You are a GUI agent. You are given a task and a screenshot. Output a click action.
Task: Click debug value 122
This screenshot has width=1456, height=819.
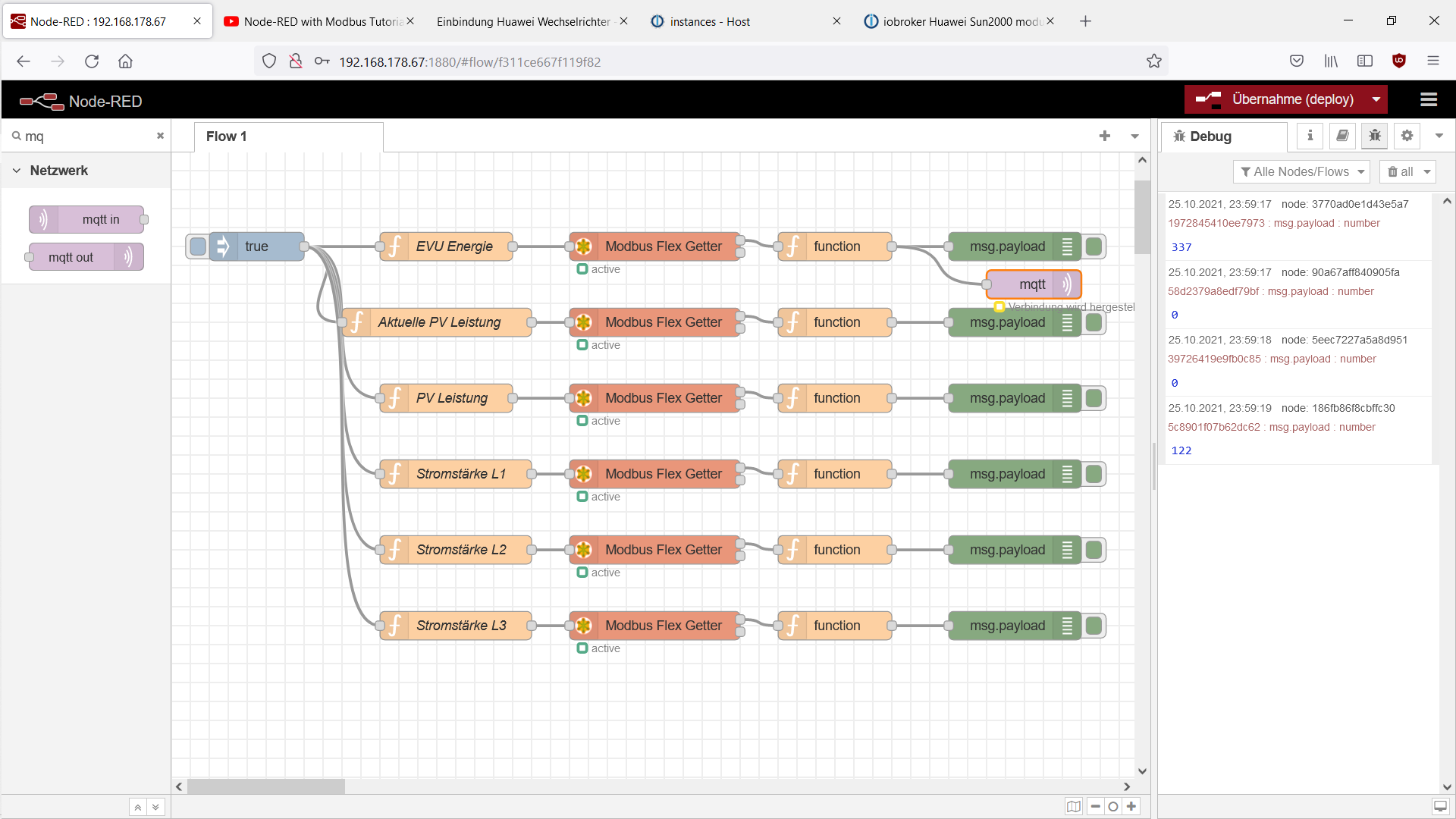(1181, 450)
